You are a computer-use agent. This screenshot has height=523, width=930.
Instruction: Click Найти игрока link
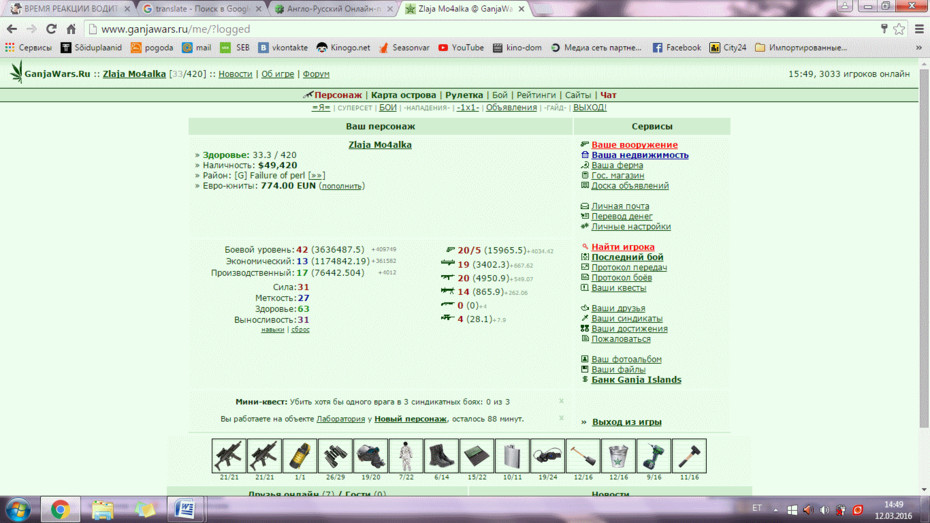(623, 247)
